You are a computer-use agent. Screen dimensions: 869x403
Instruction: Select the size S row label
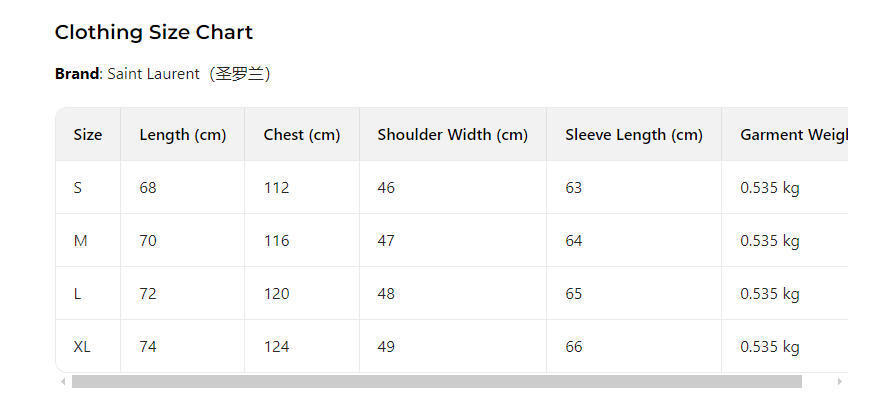click(78, 188)
